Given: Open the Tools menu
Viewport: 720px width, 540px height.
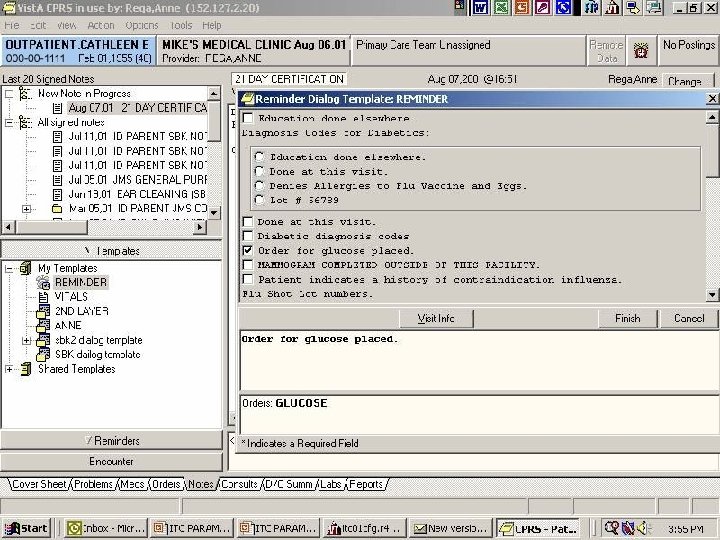Looking at the screenshot, I should click(x=181, y=26).
